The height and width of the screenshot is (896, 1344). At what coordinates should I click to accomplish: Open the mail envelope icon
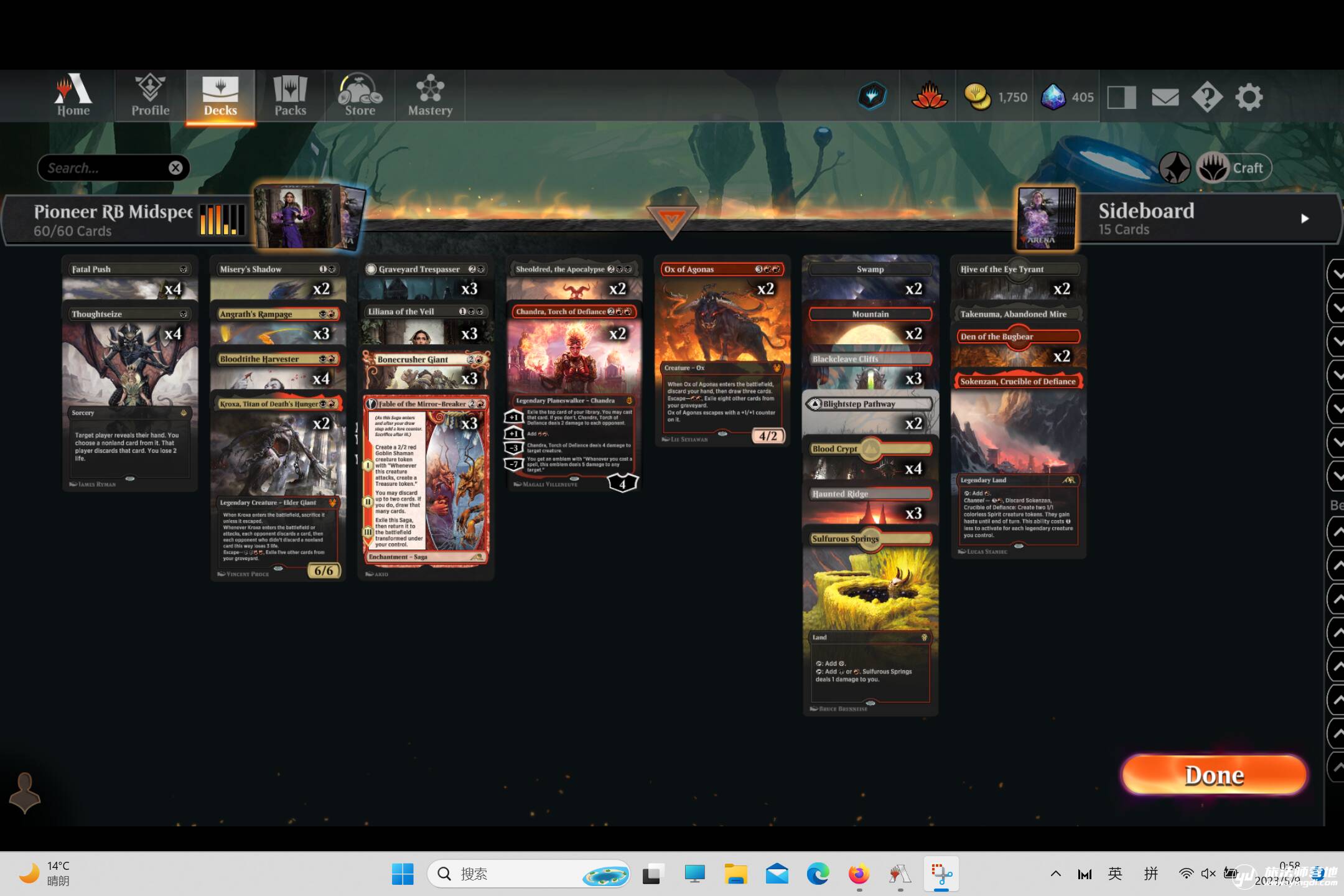click(x=1165, y=97)
